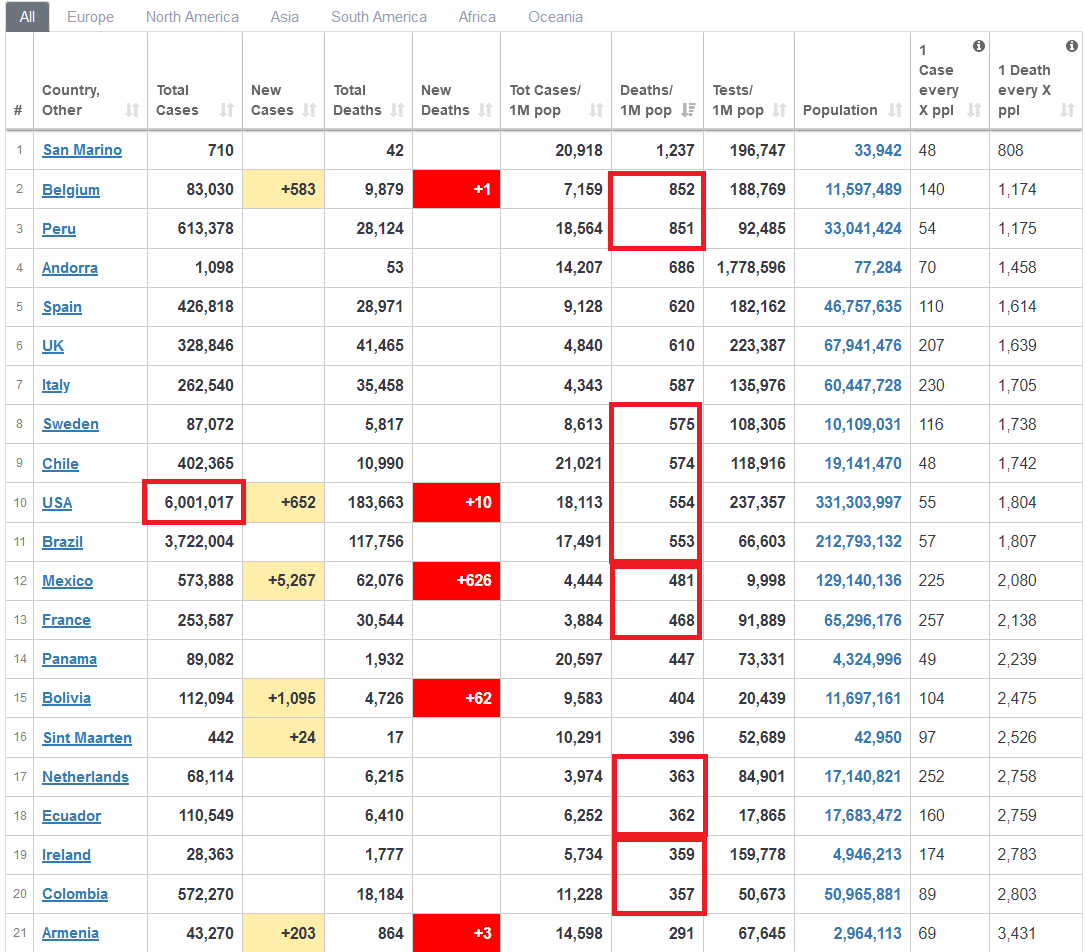Screen dimensions: 1087x952
Task: Select the North America tab
Action: [192, 17]
